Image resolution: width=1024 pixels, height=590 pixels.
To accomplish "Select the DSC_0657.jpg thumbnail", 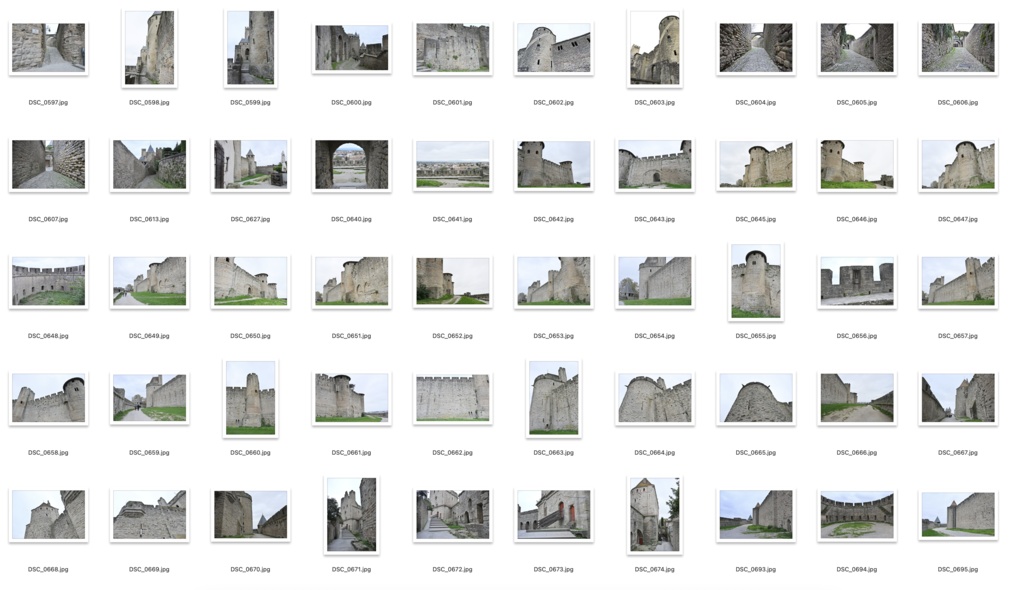I will coord(958,282).
